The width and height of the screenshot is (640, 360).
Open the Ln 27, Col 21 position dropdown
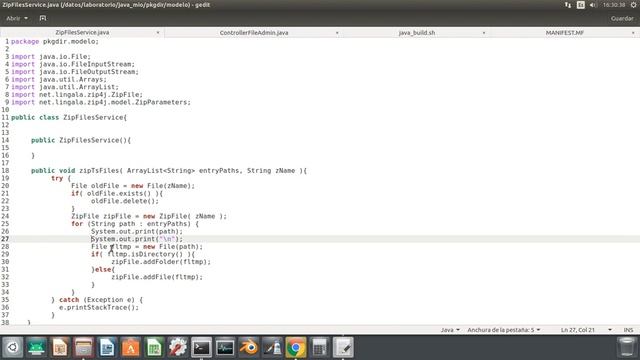[x=586, y=330]
